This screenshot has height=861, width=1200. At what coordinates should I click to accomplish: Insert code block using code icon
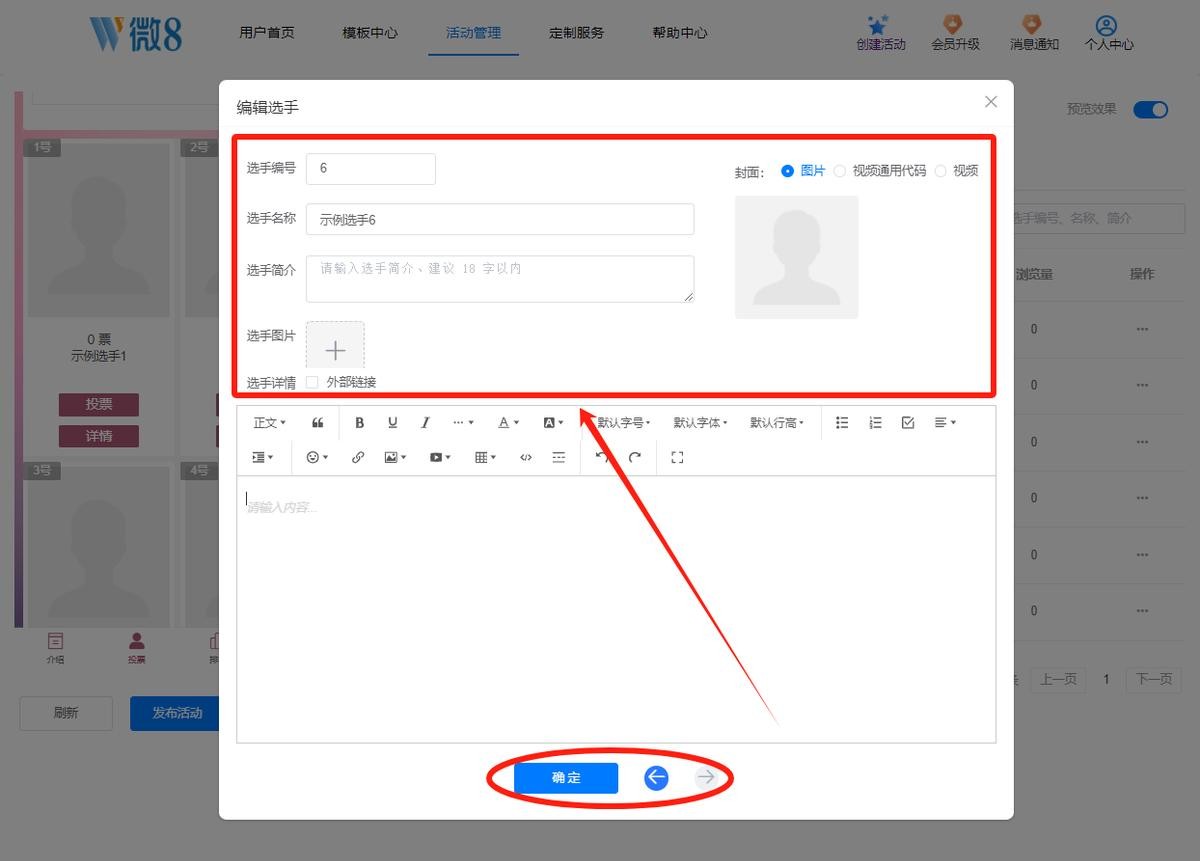point(526,457)
